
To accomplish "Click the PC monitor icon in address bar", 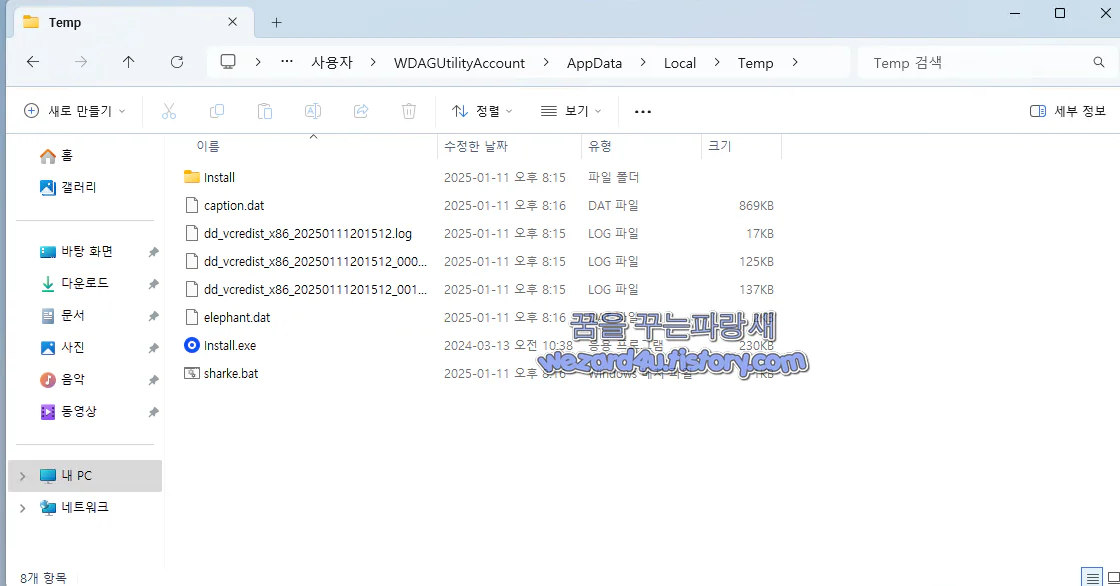I will 228,62.
